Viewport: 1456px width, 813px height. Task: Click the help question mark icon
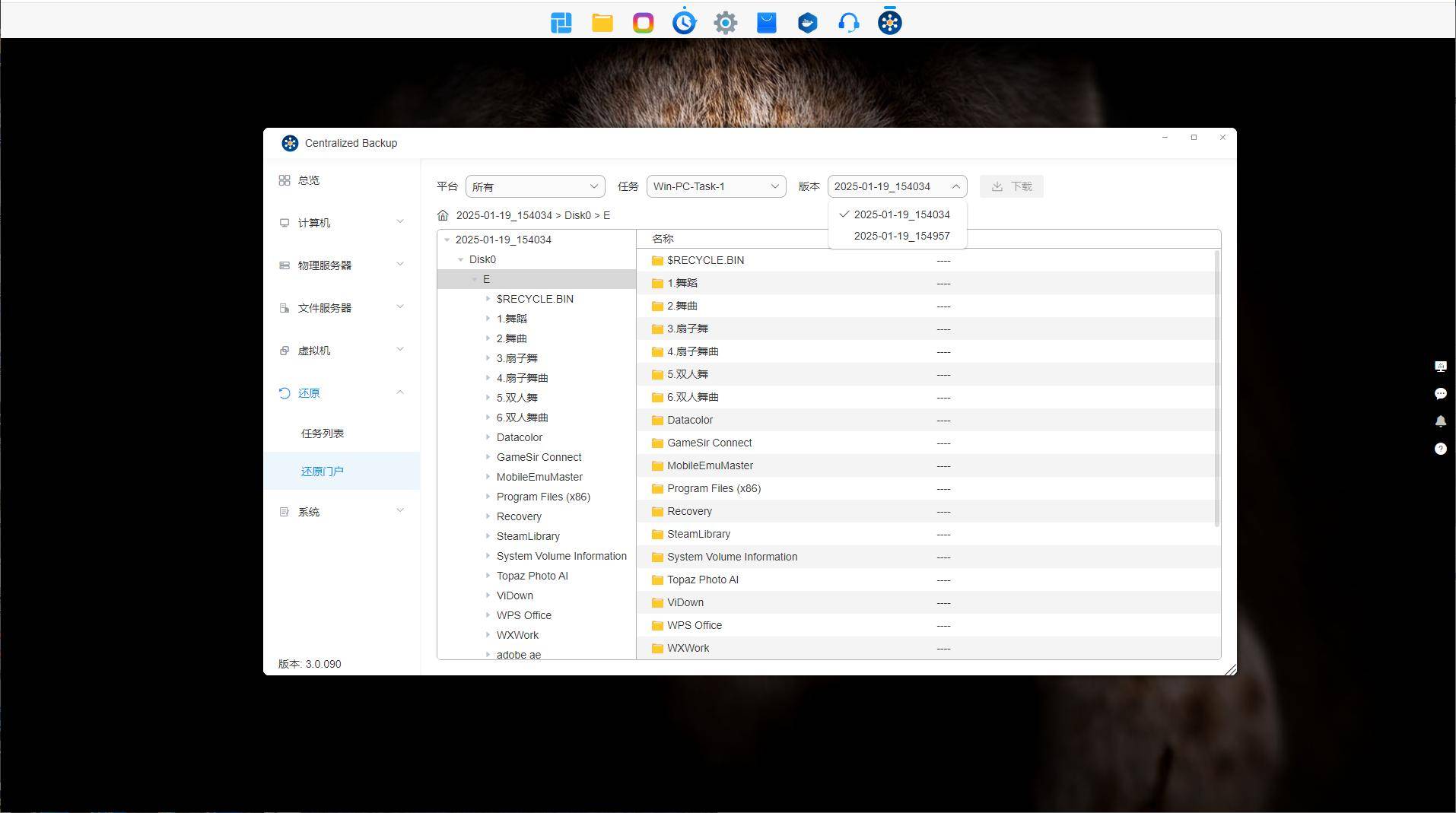point(1440,449)
